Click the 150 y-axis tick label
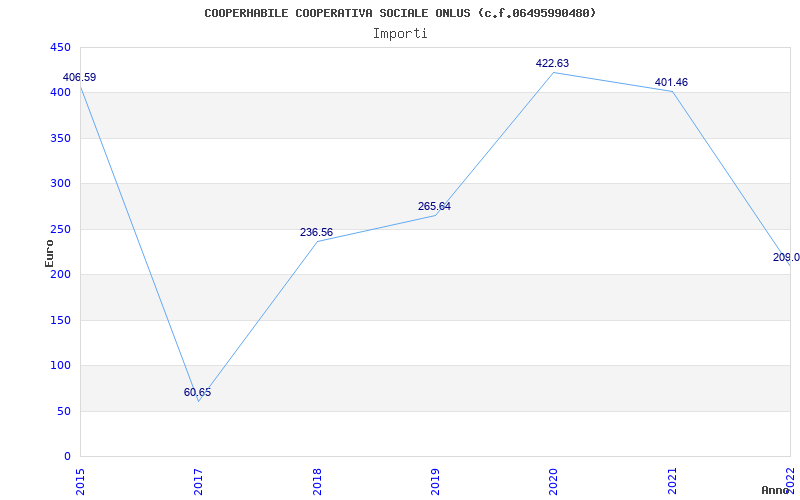Viewport: 800px width, 500px height. [60, 320]
